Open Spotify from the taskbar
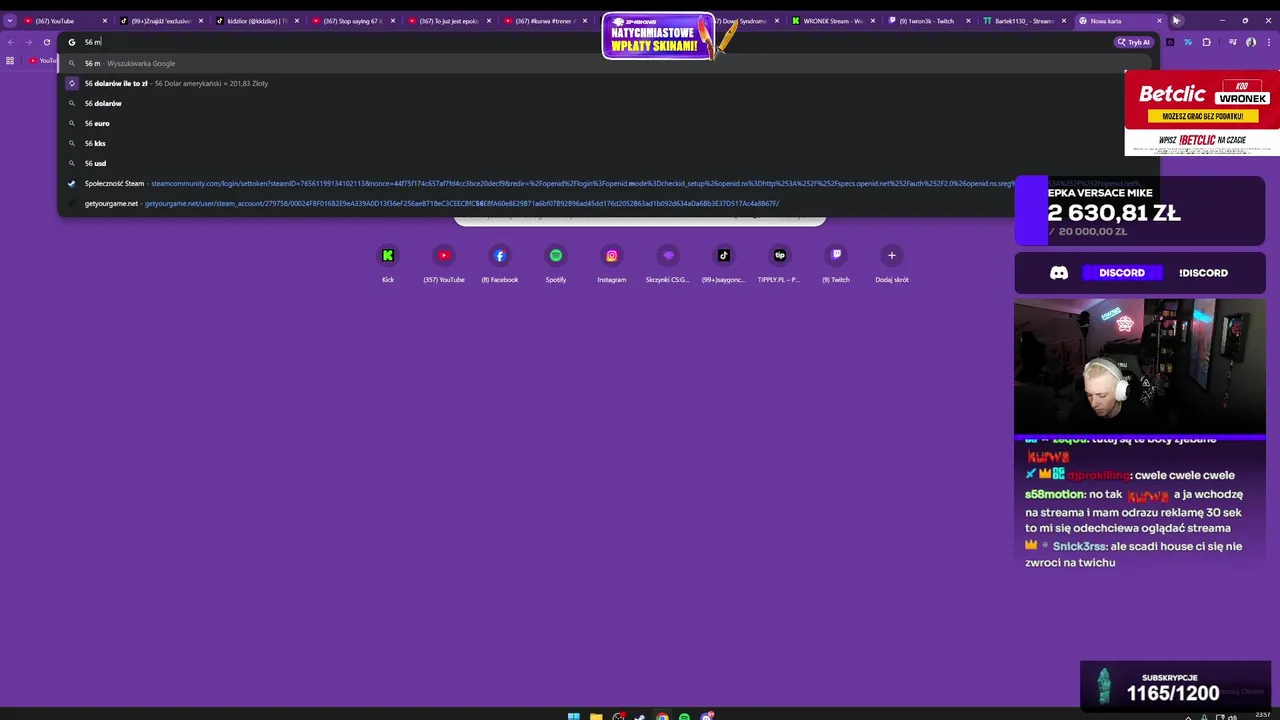 (x=684, y=717)
